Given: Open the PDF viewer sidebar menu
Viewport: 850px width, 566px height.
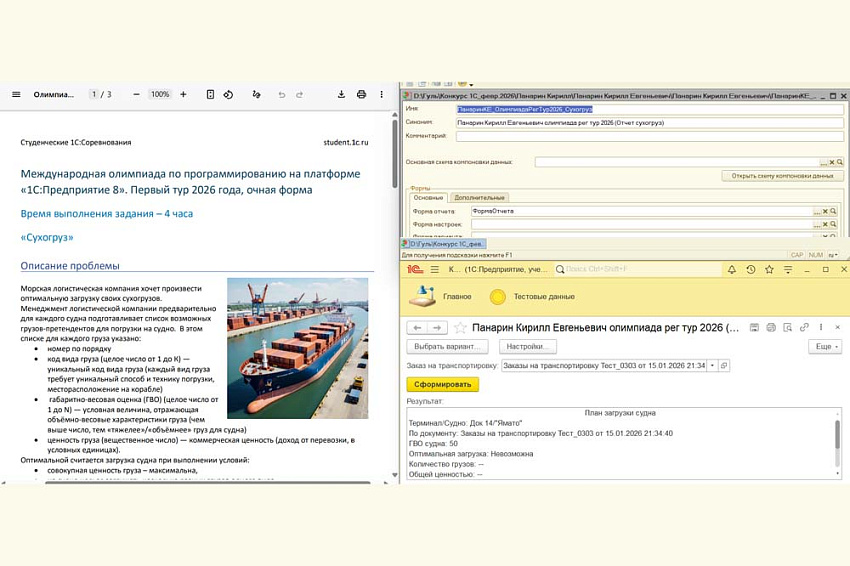Looking at the screenshot, I should [x=16, y=94].
